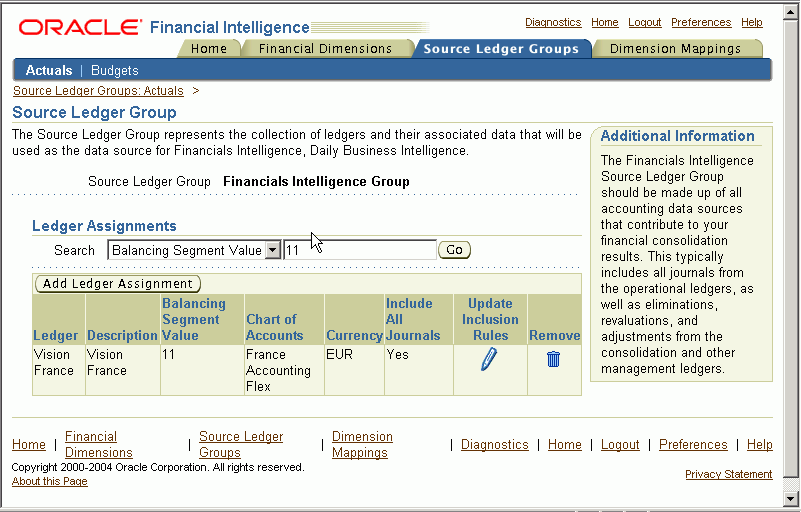The width and height of the screenshot is (801, 512).
Task: Click the vertical scrollbar up arrow
Action: (790, 13)
